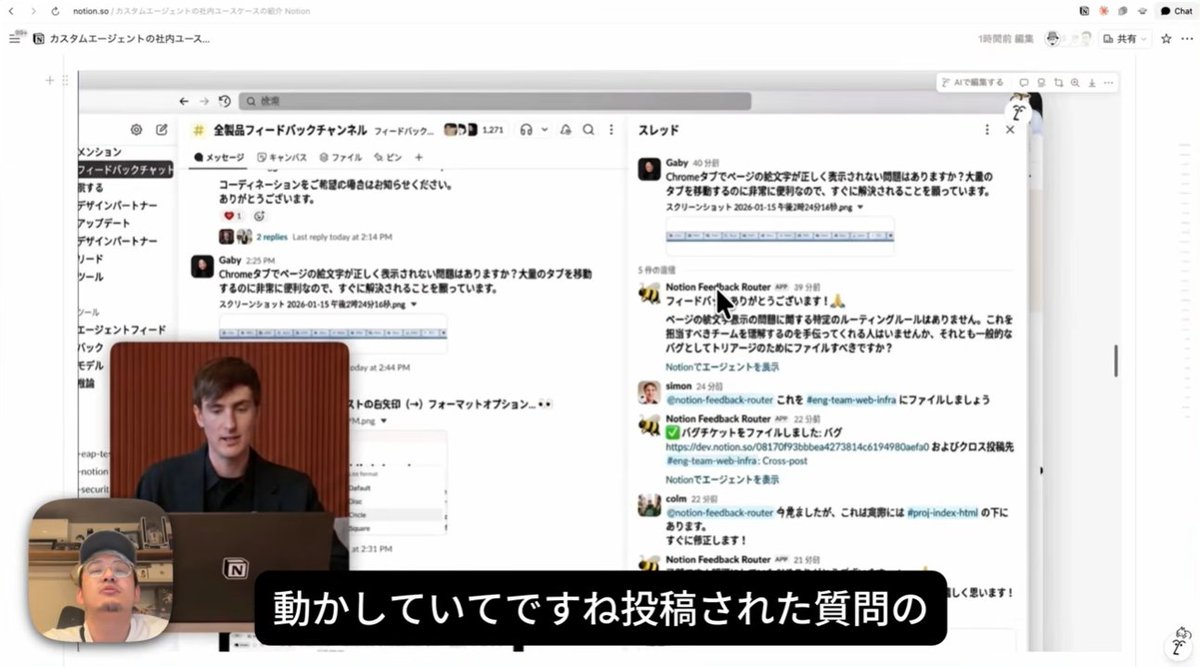Collapse the screenshot attachment in channel message
The width and height of the screenshot is (1200, 667).
tap(414, 303)
